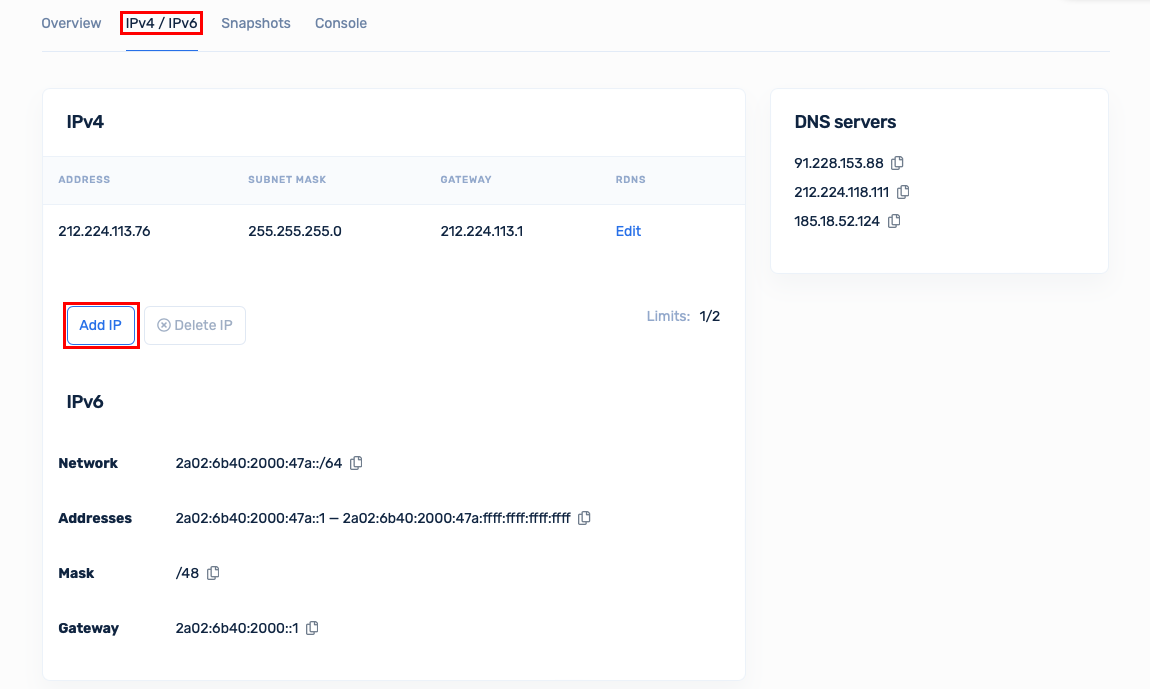
Task: Click the IPv6 section heading
Action: pyautogui.click(x=85, y=402)
